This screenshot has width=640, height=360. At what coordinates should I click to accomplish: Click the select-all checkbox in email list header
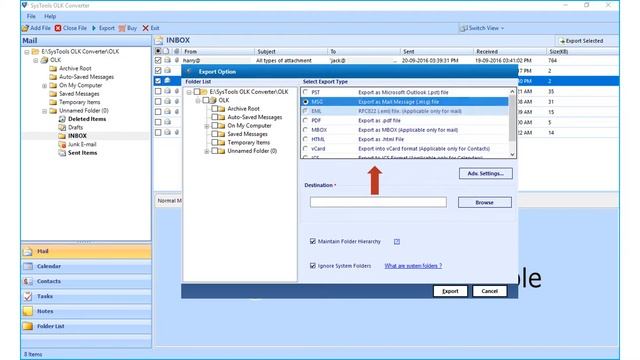pyautogui.click(x=158, y=51)
